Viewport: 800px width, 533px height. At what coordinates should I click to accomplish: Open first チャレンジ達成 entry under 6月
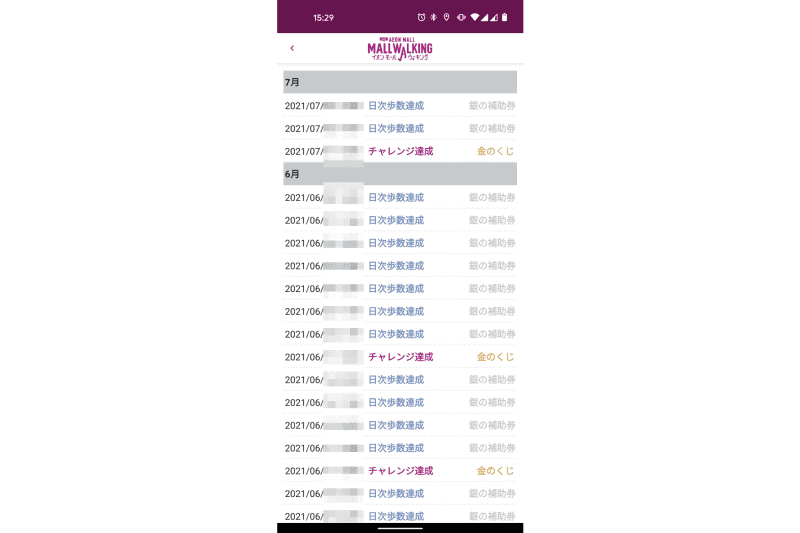[400, 357]
